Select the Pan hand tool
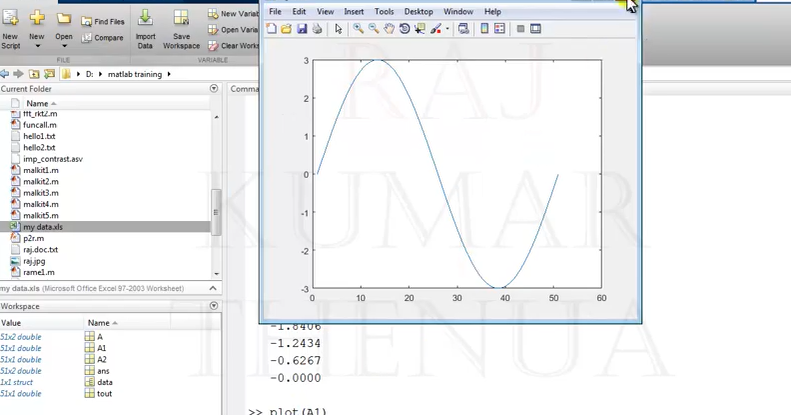 coord(389,29)
